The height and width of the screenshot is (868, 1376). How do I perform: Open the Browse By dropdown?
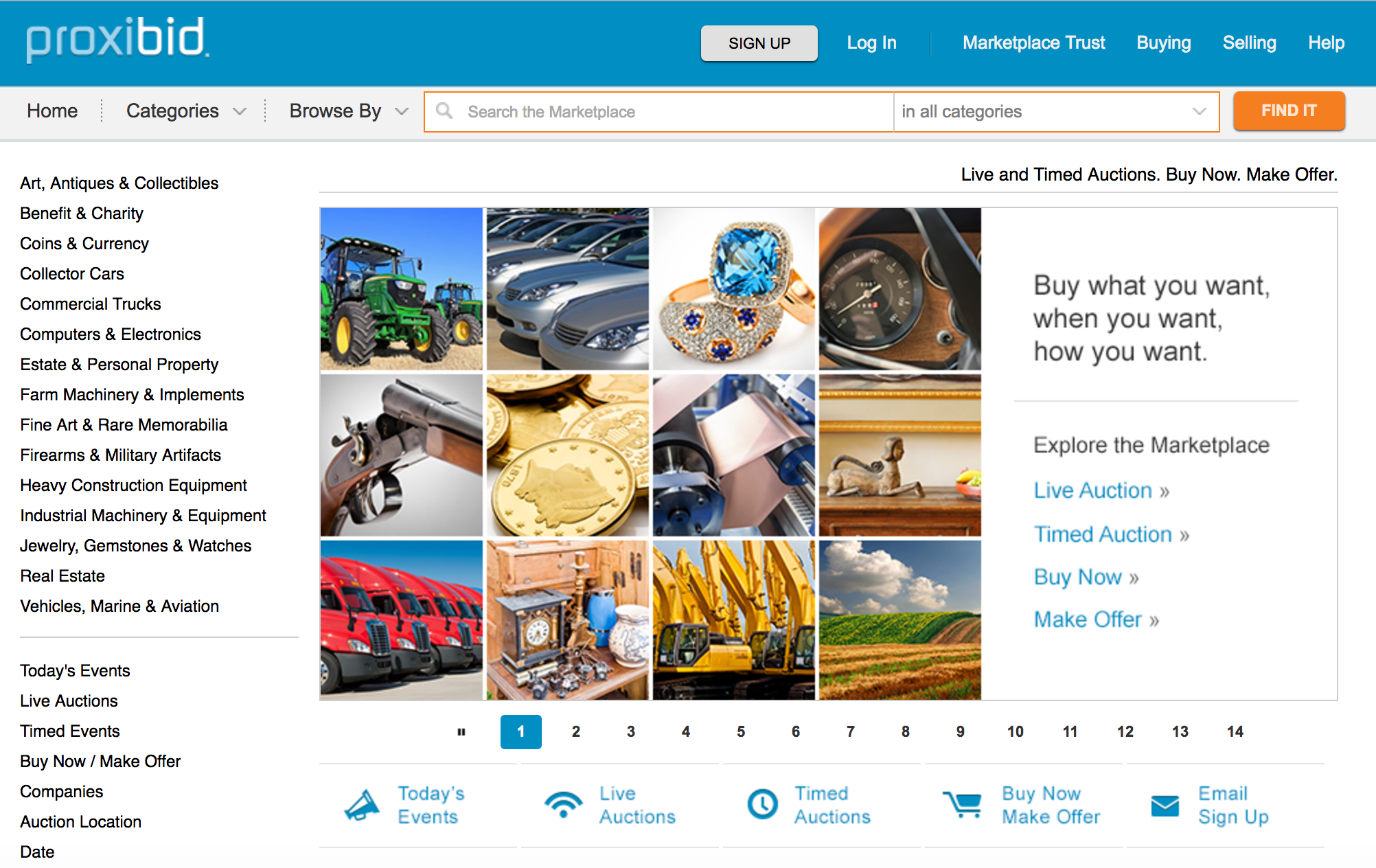click(349, 111)
